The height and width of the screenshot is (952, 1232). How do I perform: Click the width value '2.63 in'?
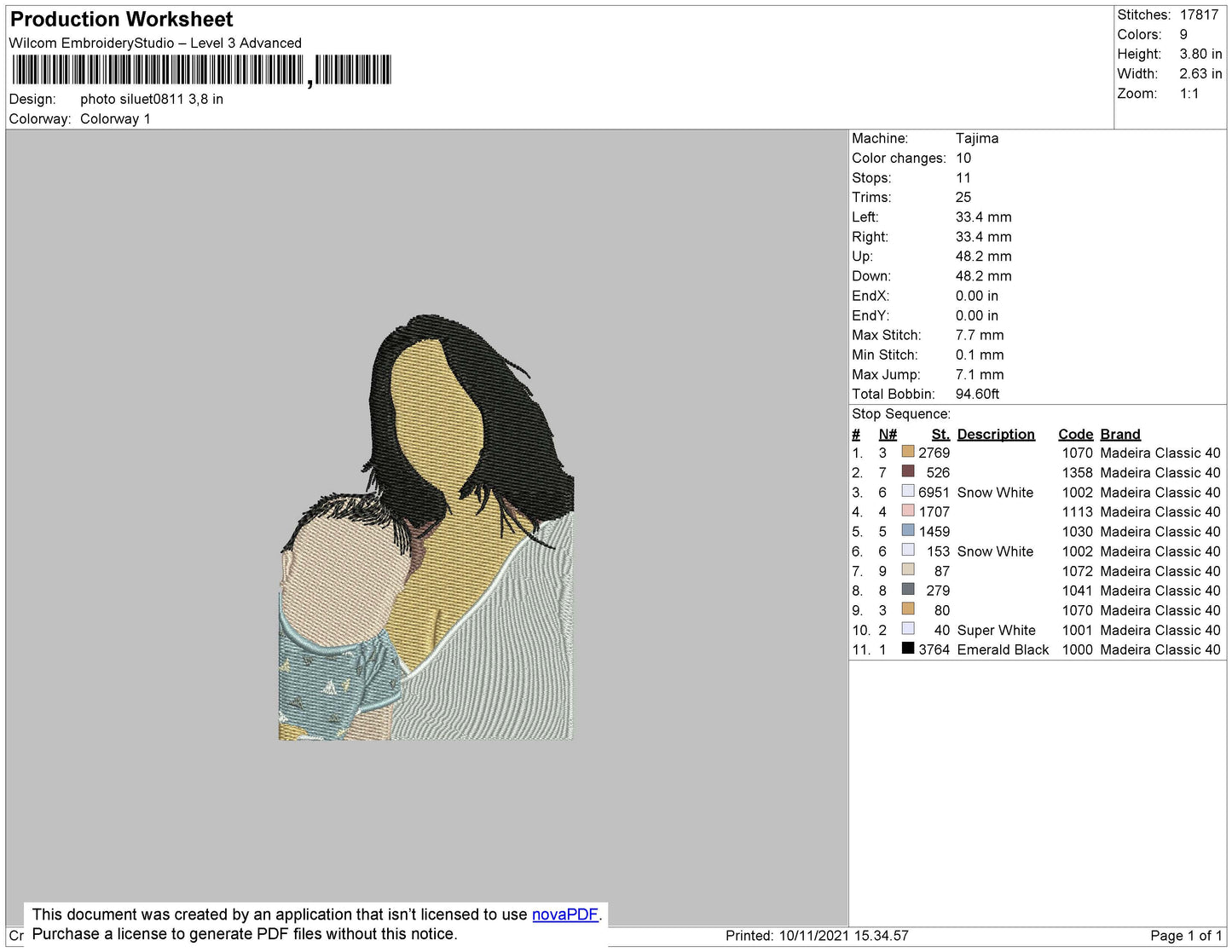point(1200,74)
